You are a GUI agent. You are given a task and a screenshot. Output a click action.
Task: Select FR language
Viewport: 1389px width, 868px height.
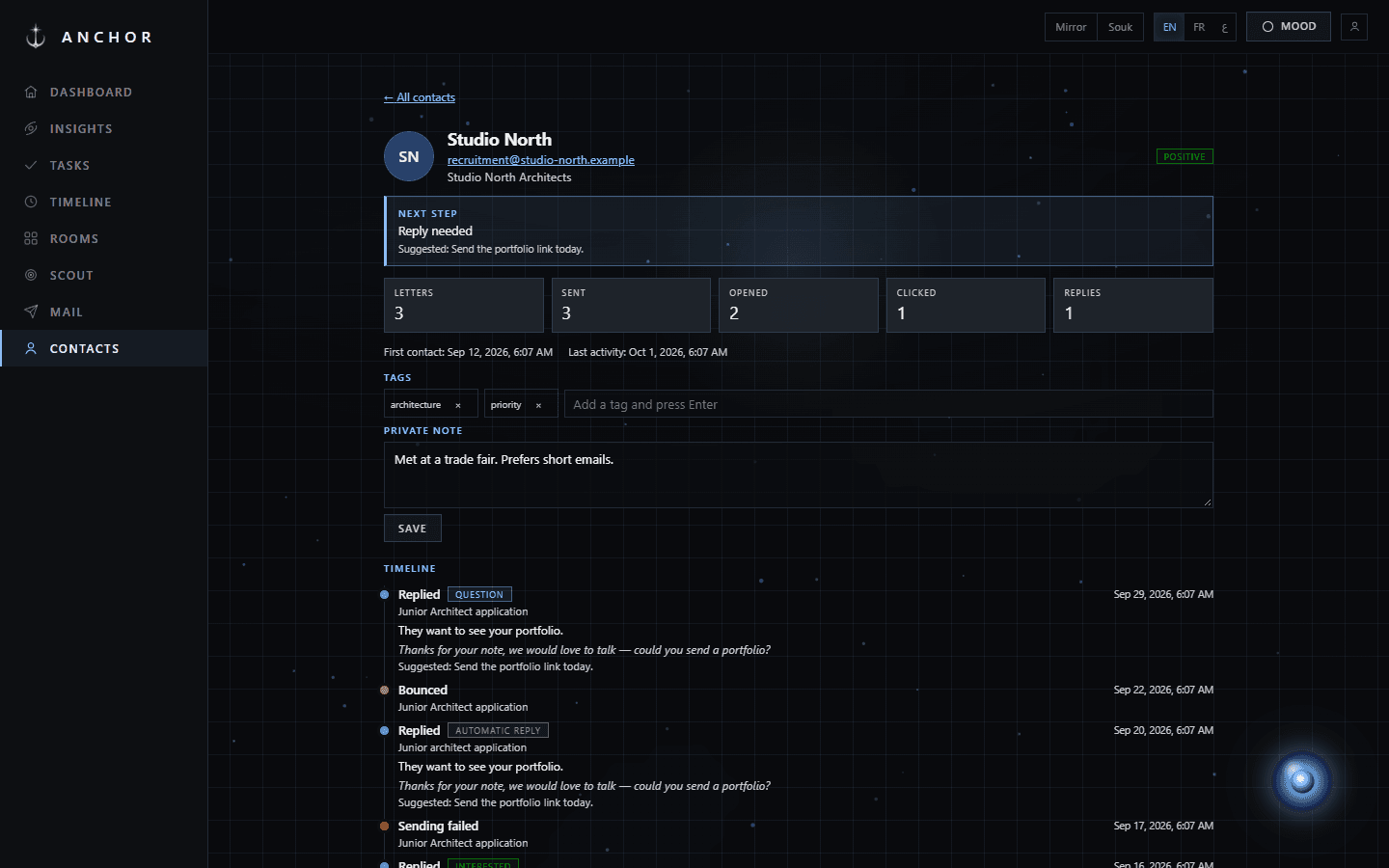[1199, 27]
